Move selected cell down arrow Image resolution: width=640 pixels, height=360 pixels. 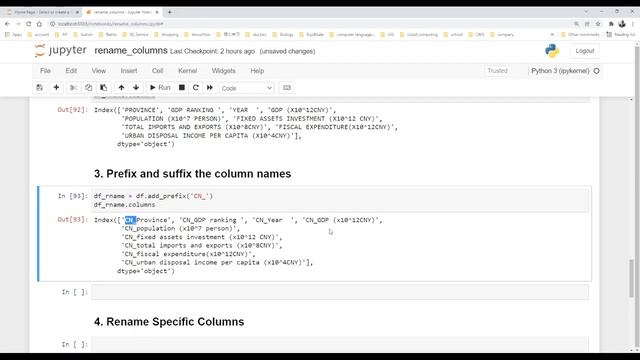136,88
